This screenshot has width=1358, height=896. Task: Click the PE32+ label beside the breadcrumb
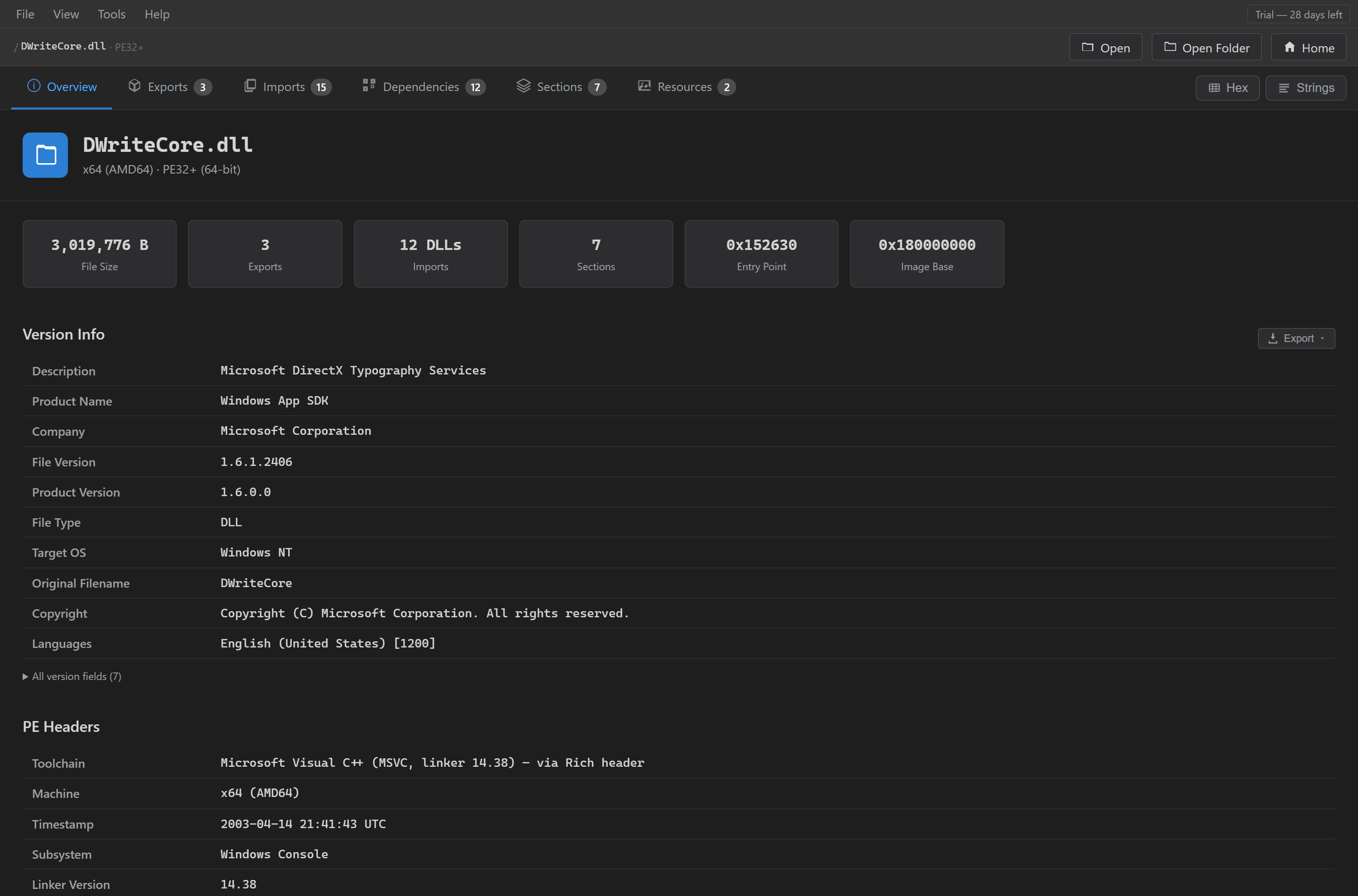[129, 47]
